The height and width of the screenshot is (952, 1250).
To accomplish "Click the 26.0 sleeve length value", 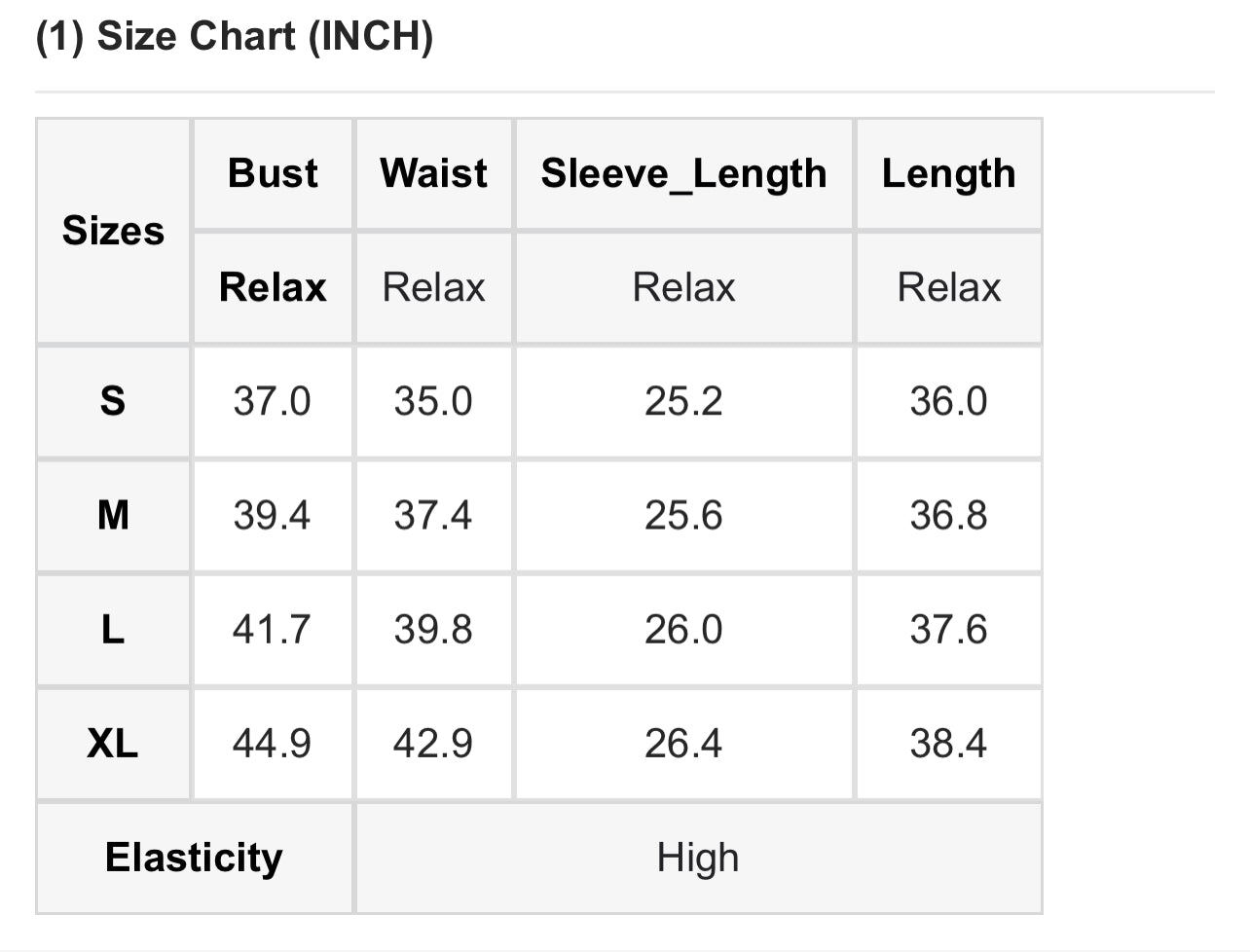I will (683, 630).
